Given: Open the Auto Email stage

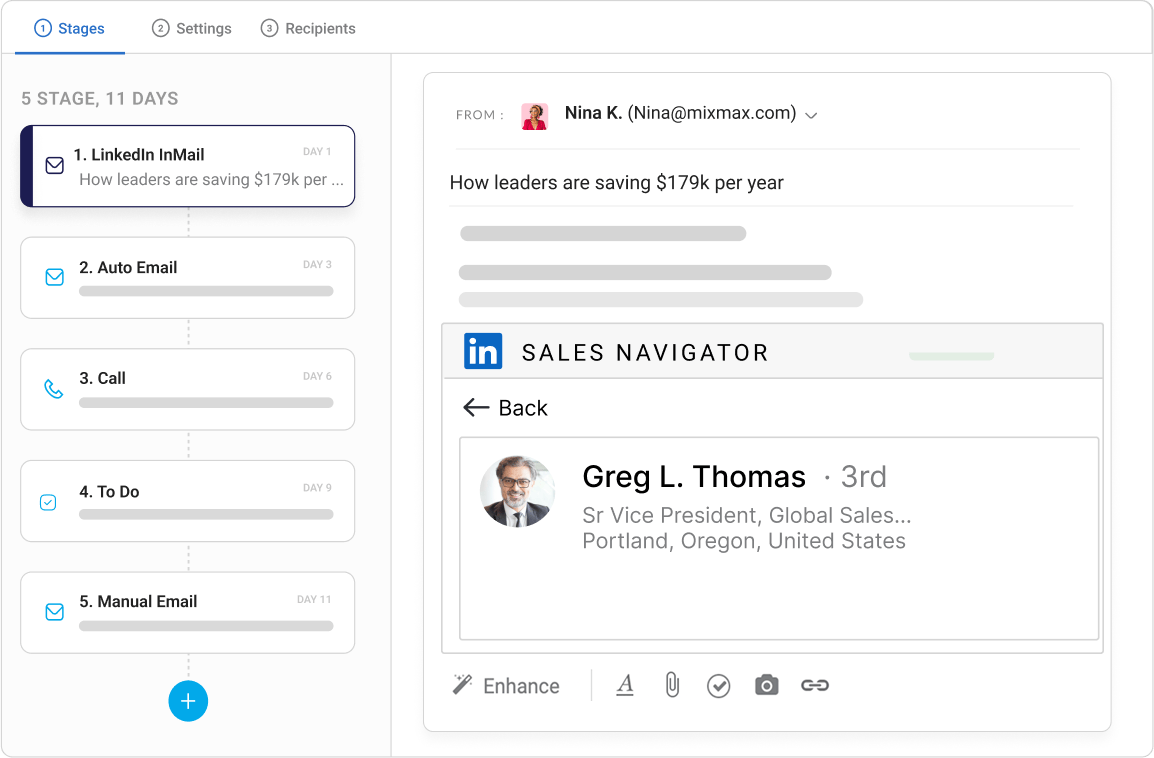Looking at the screenshot, I should 188,277.
